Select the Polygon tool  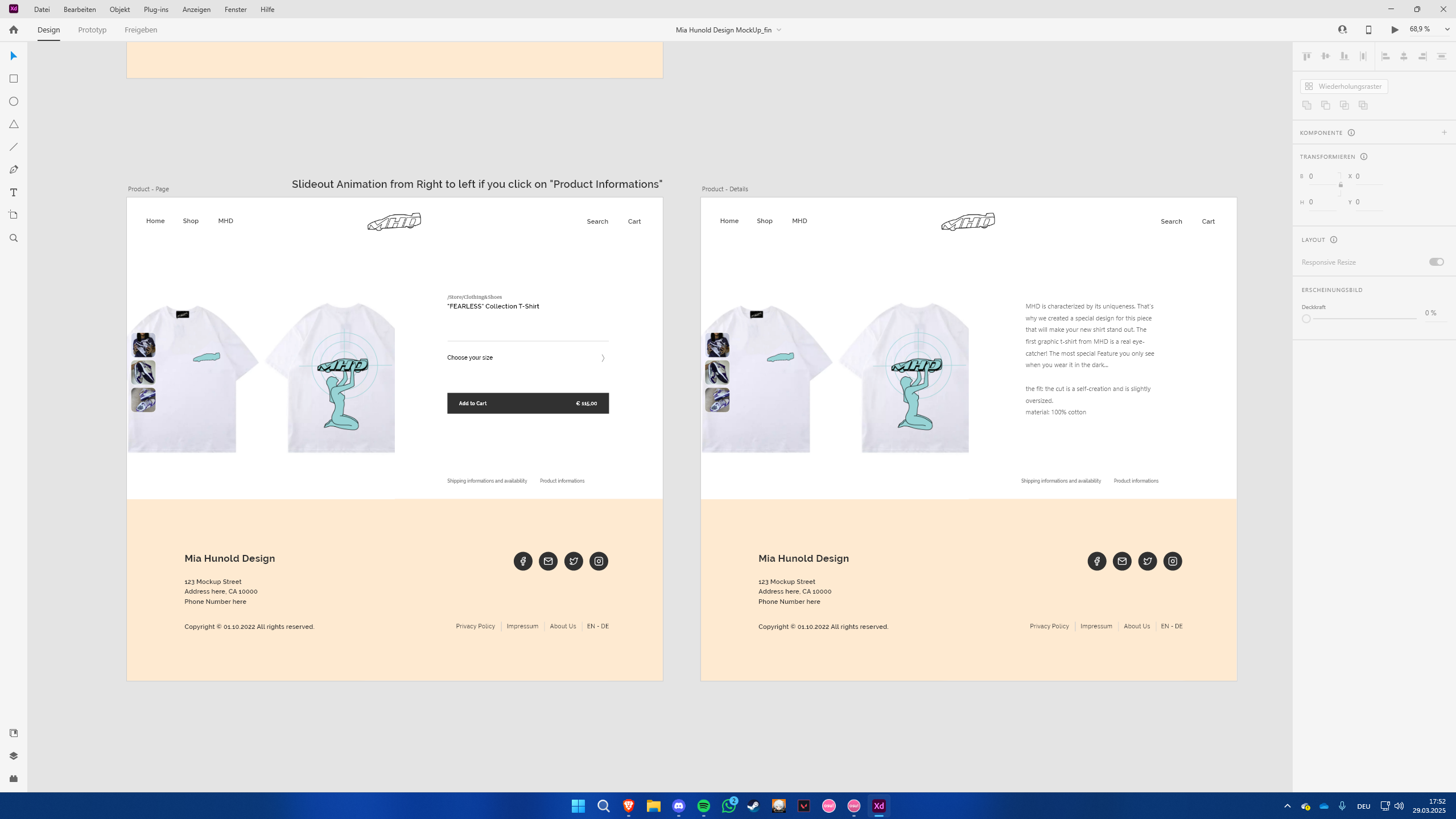tap(14, 124)
